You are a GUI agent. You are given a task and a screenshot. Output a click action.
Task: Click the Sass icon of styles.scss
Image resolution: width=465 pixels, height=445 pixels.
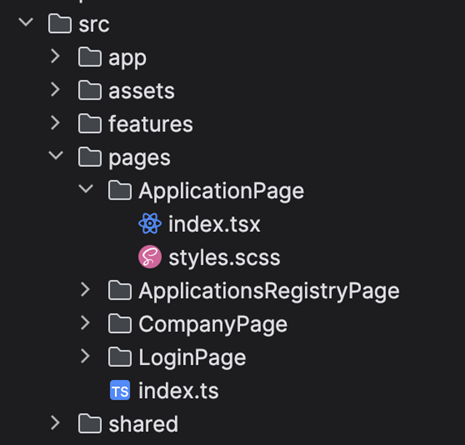pyautogui.click(x=150, y=257)
